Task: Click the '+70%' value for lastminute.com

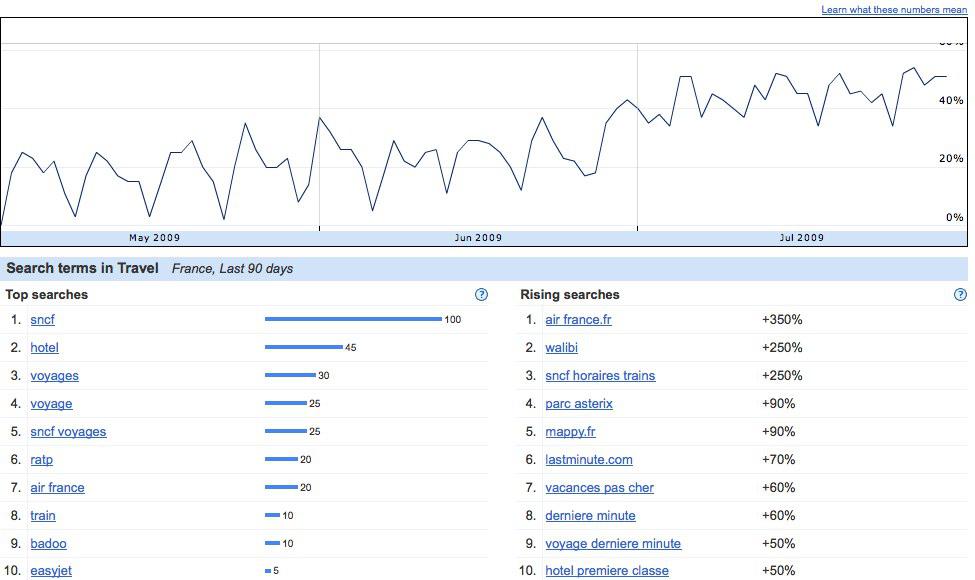Action: [778, 459]
